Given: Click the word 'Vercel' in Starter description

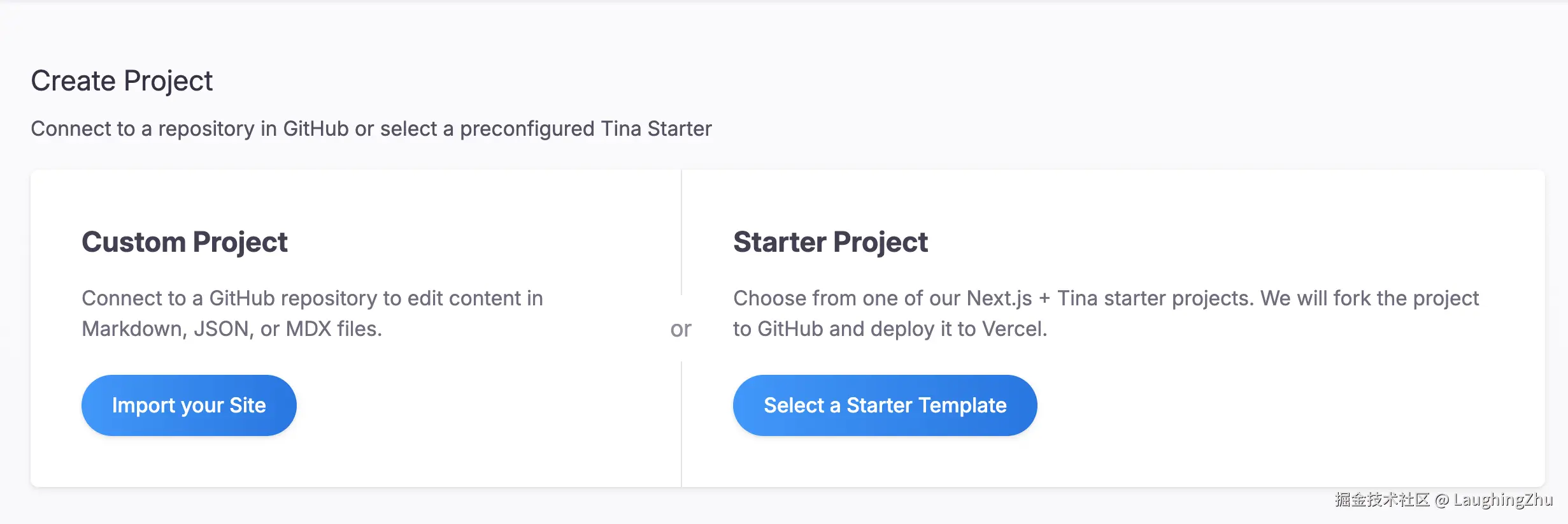Looking at the screenshot, I should click(1013, 329).
